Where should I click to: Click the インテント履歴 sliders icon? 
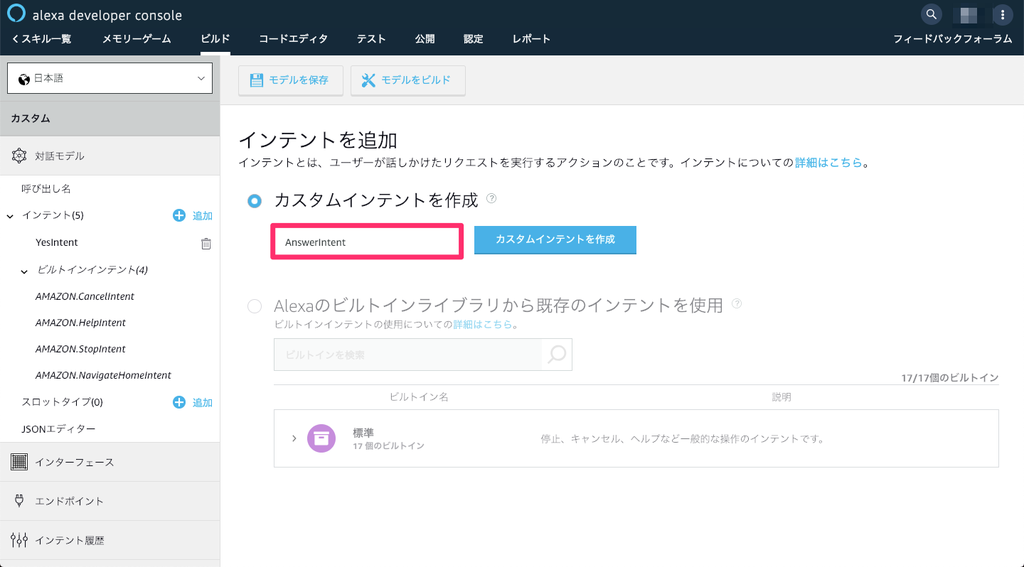(19, 540)
